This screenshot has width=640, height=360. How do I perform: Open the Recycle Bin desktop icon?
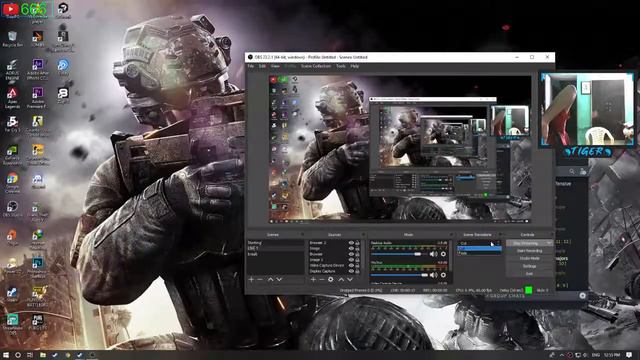(x=12, y=39)
